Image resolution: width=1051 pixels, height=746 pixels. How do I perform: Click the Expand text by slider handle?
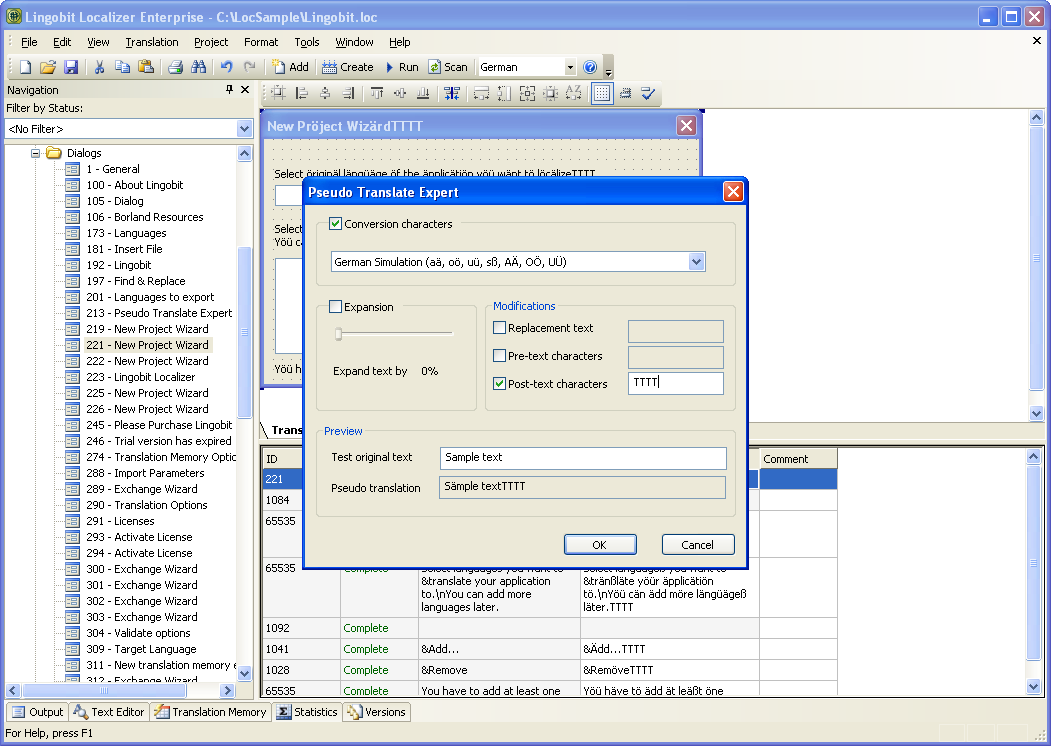tap(338, 333)
